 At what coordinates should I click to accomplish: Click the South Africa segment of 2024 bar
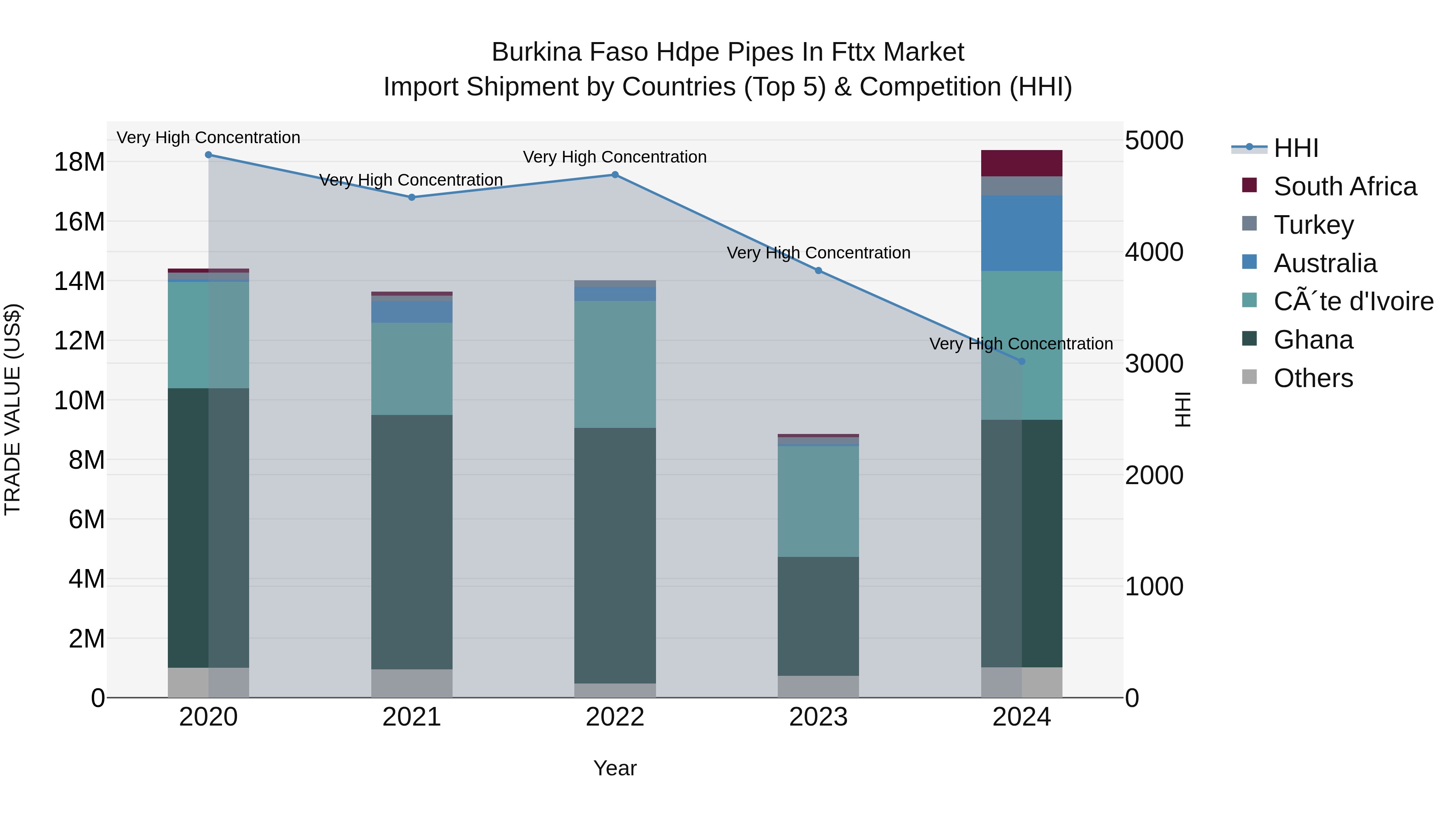point(1021,163)
